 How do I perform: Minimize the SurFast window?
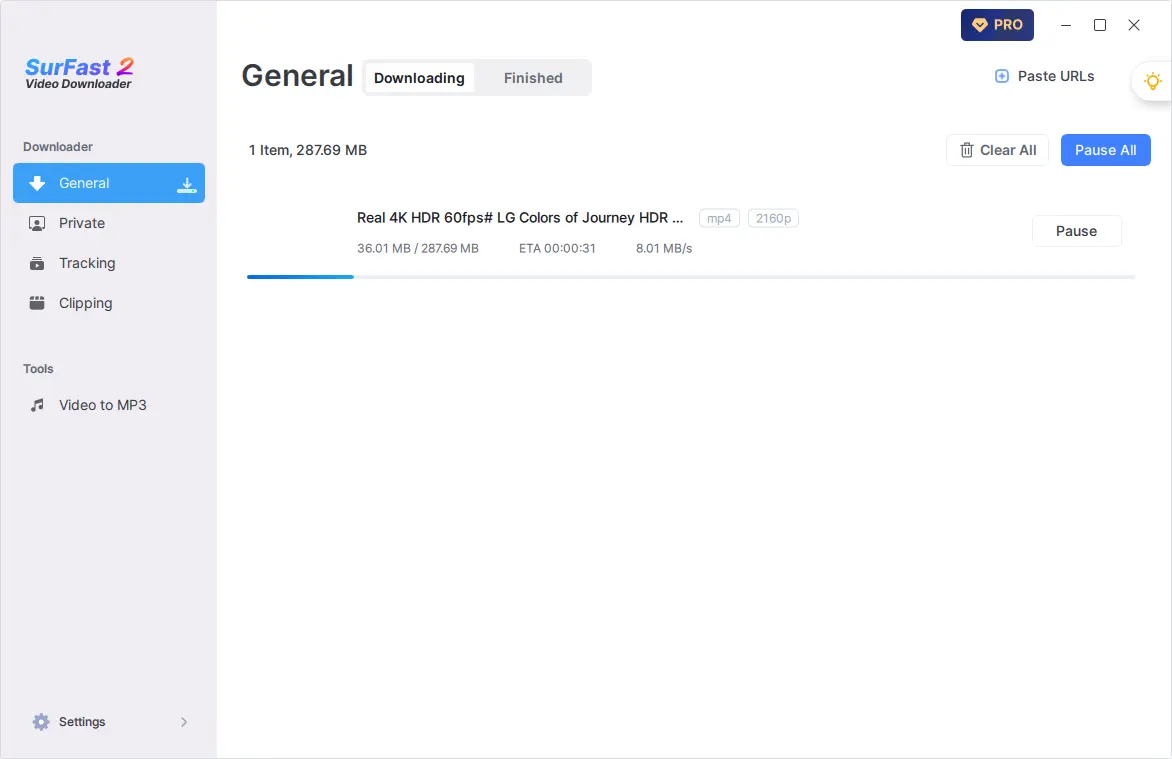(x=1066, y=25)
